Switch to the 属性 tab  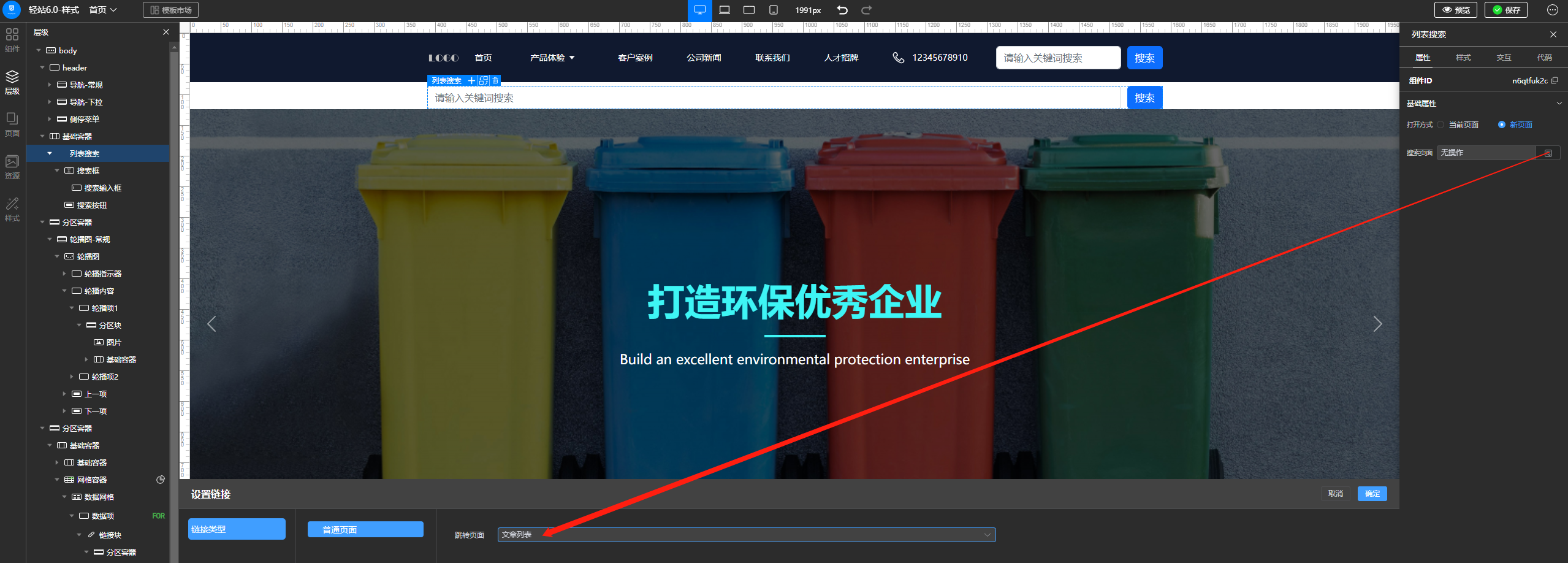pyautogui.click(x=1423, y=58)
